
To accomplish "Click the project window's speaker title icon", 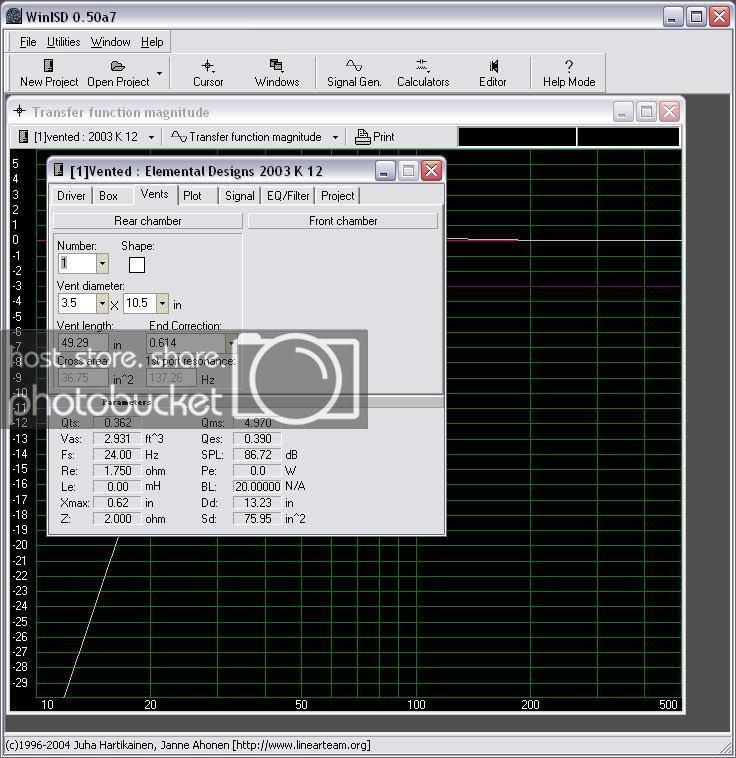I will (59, 170).
